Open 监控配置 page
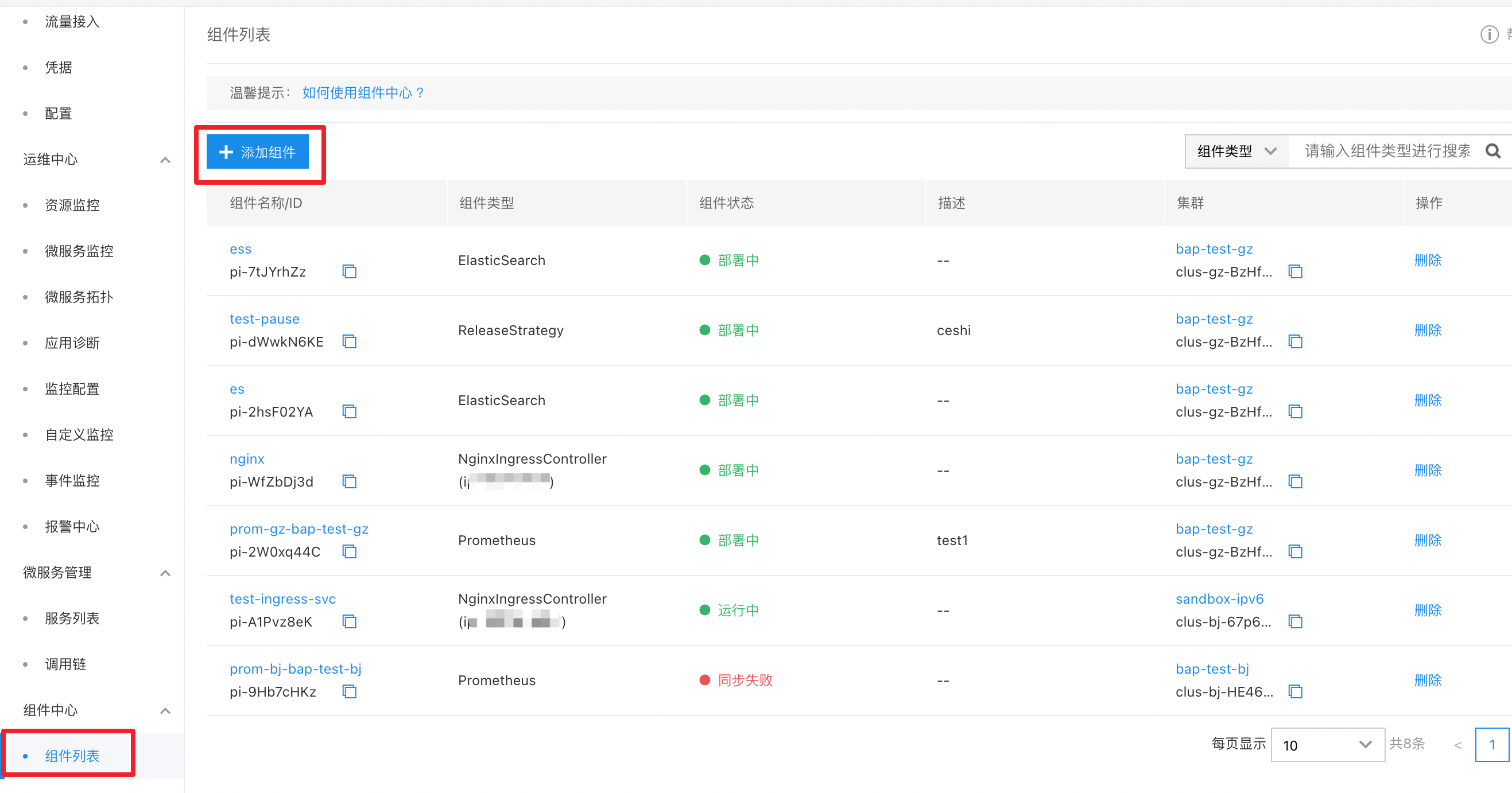This screenshot has height=793, width=1512. point(72,389)
